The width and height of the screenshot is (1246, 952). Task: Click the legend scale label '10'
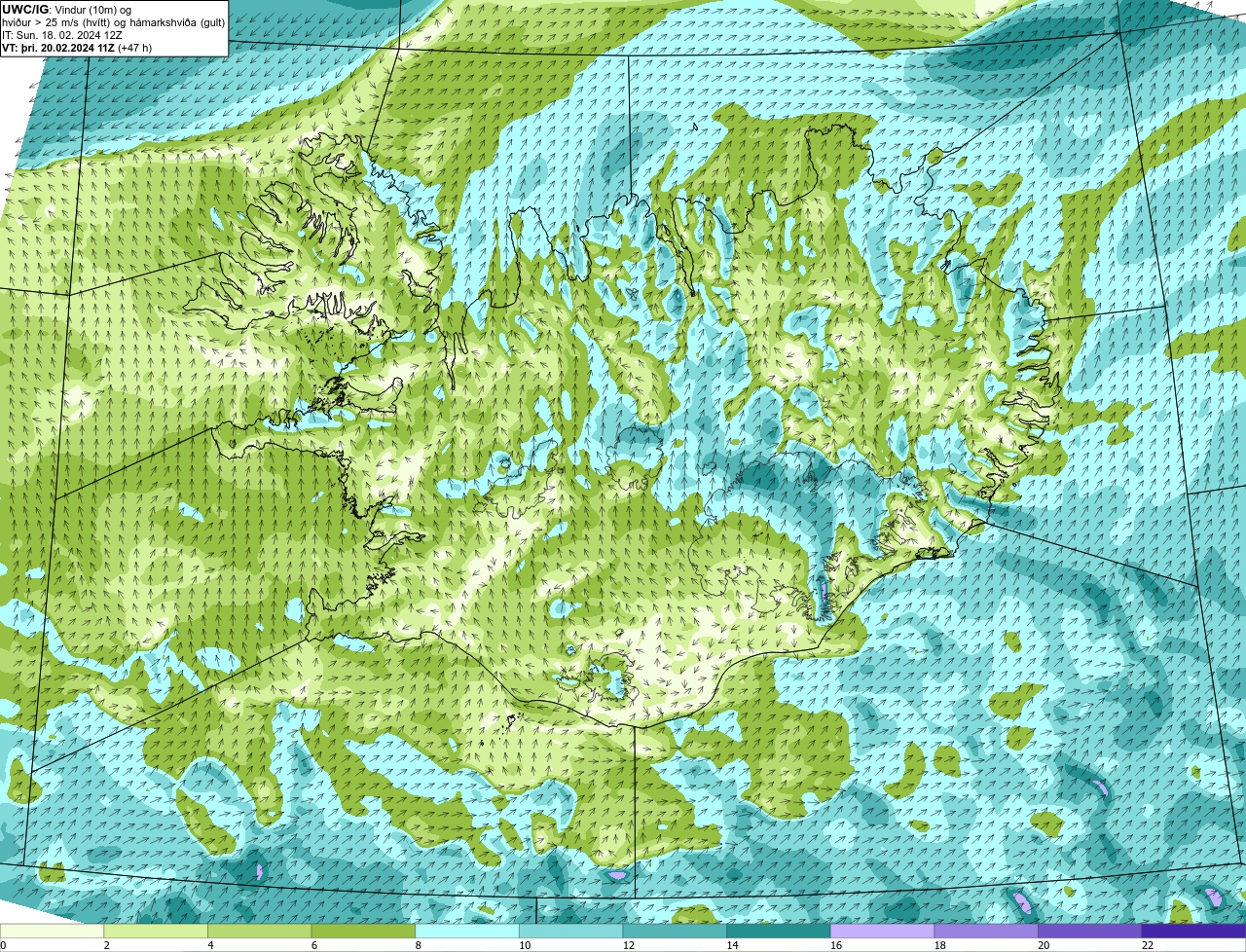525,945
